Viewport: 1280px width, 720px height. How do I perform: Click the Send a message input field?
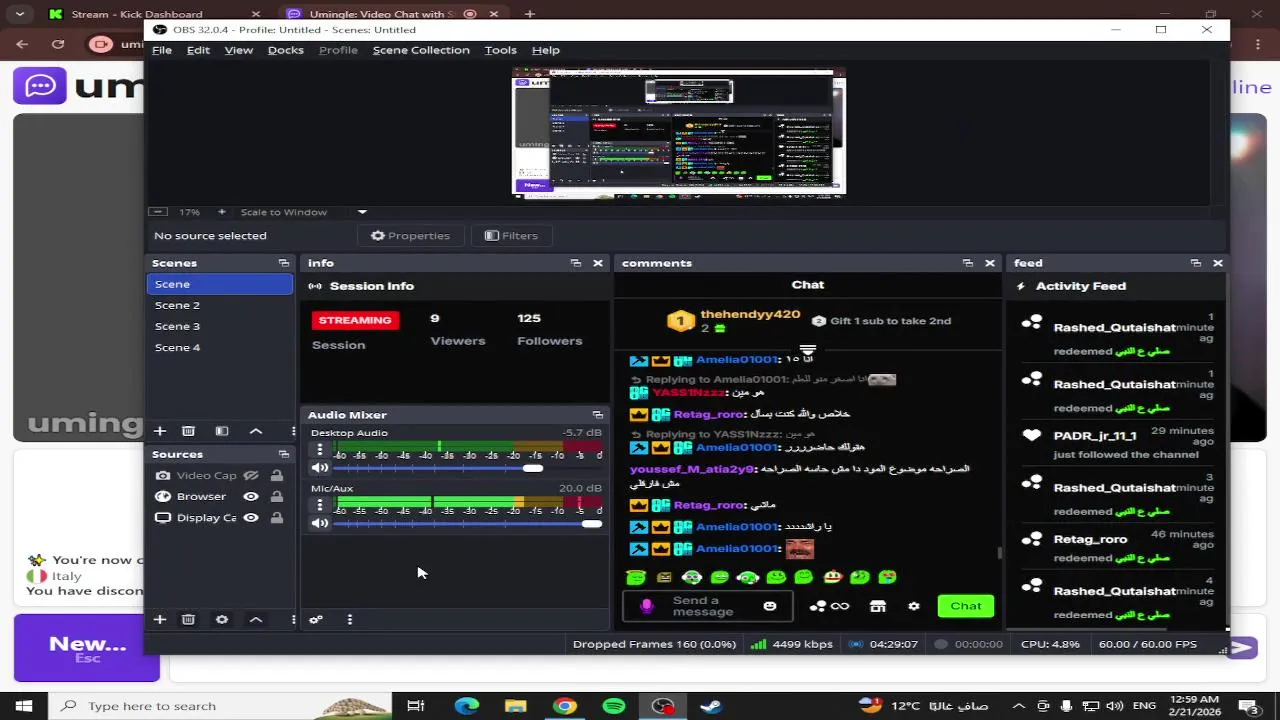coord(707,606)
